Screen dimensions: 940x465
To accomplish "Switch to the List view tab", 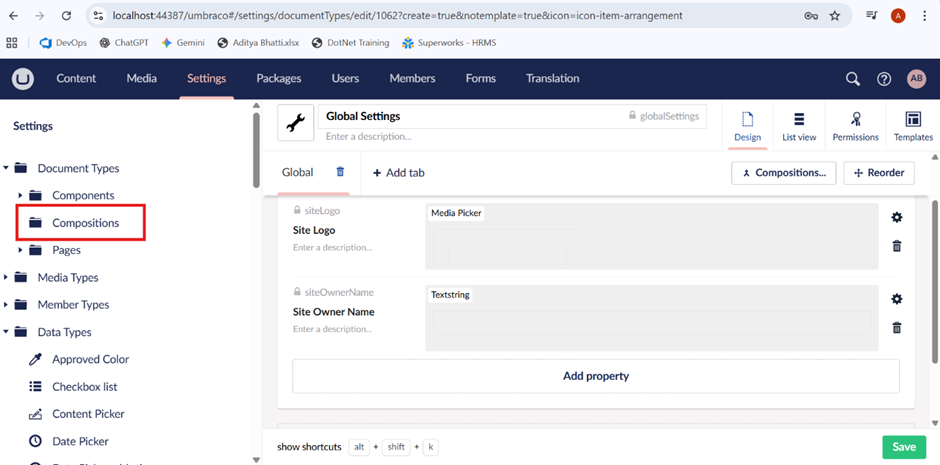I will click(798, 127).
